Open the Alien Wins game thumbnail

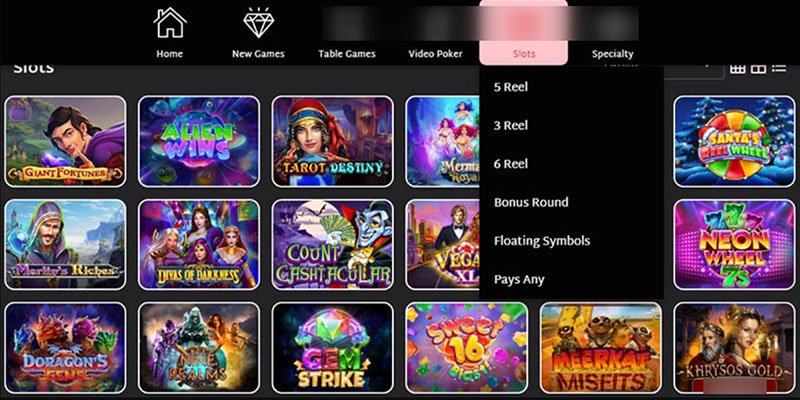pyautogui.click(x=199, y=141)
